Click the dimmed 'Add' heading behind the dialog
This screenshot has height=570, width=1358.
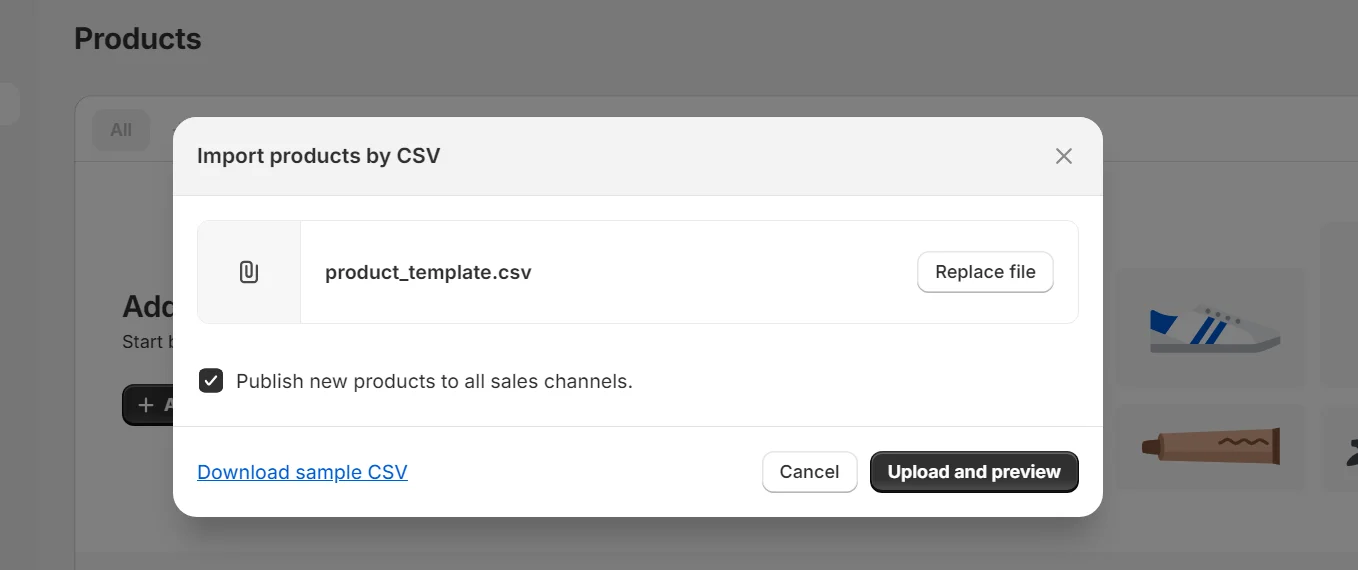click(x=148, y=306)
